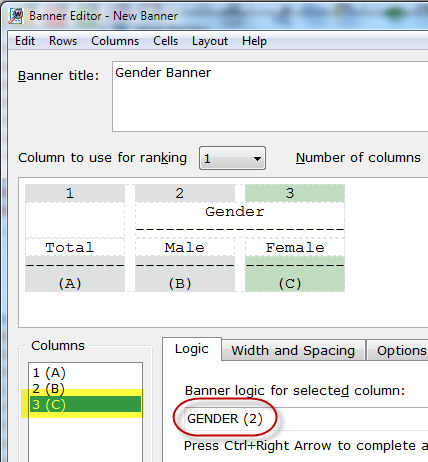The width and height of the screenshot is (428, 462).
Task: Click the banner logic field containing GENDER (2)
Action: click(306, 419)
